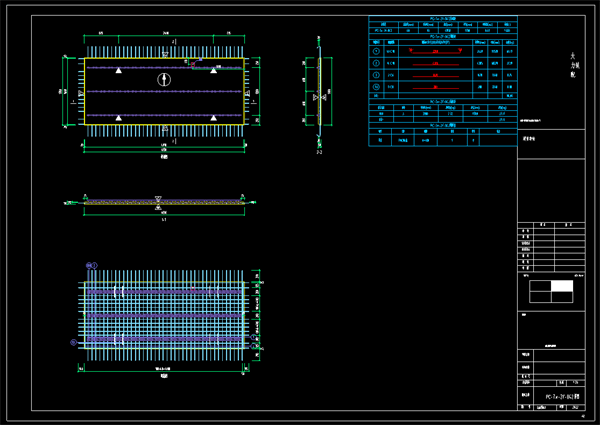
Task: Click the caption text under the plan view
Action: click(x=164, y=157)
